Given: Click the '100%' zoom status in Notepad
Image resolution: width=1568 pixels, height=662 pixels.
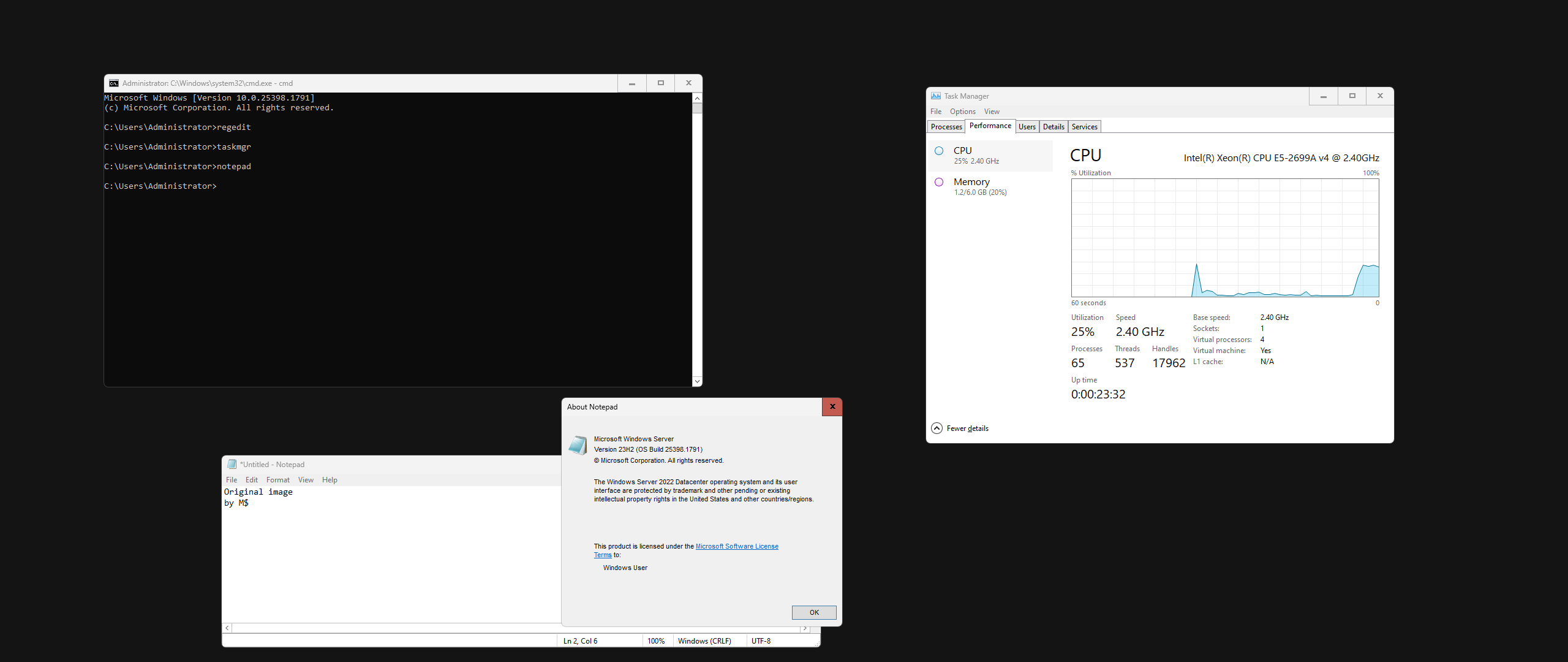Looking at the screenshot, I should 656,641.
